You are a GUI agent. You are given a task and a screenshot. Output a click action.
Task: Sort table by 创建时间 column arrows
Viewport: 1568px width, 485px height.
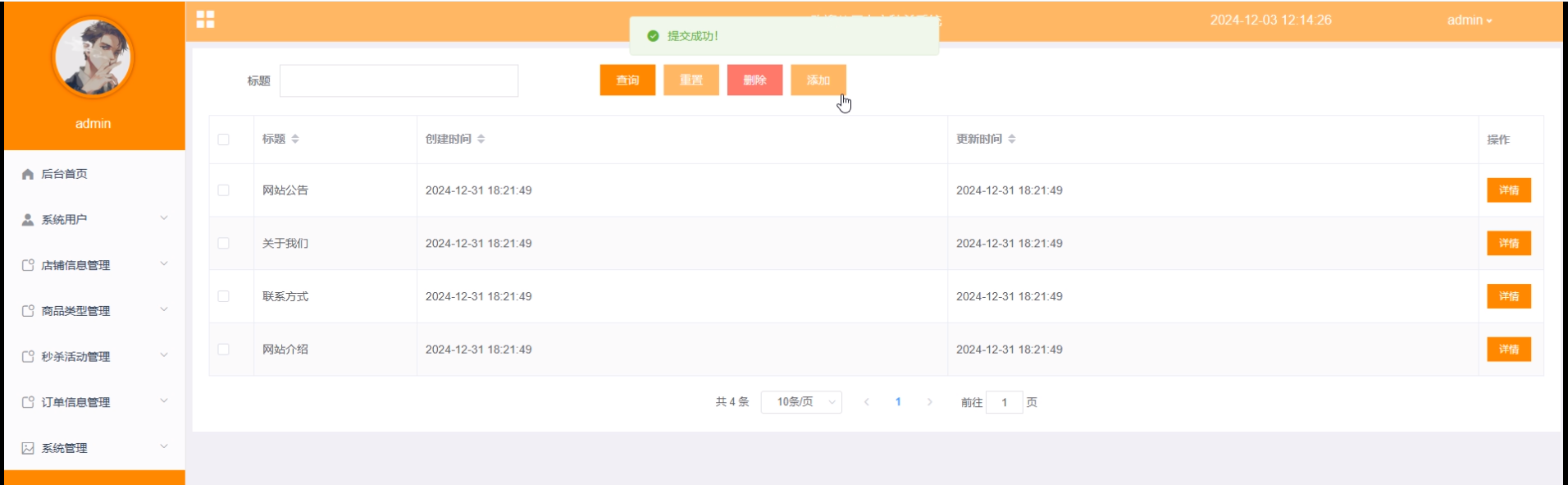(x=481, y=139)
